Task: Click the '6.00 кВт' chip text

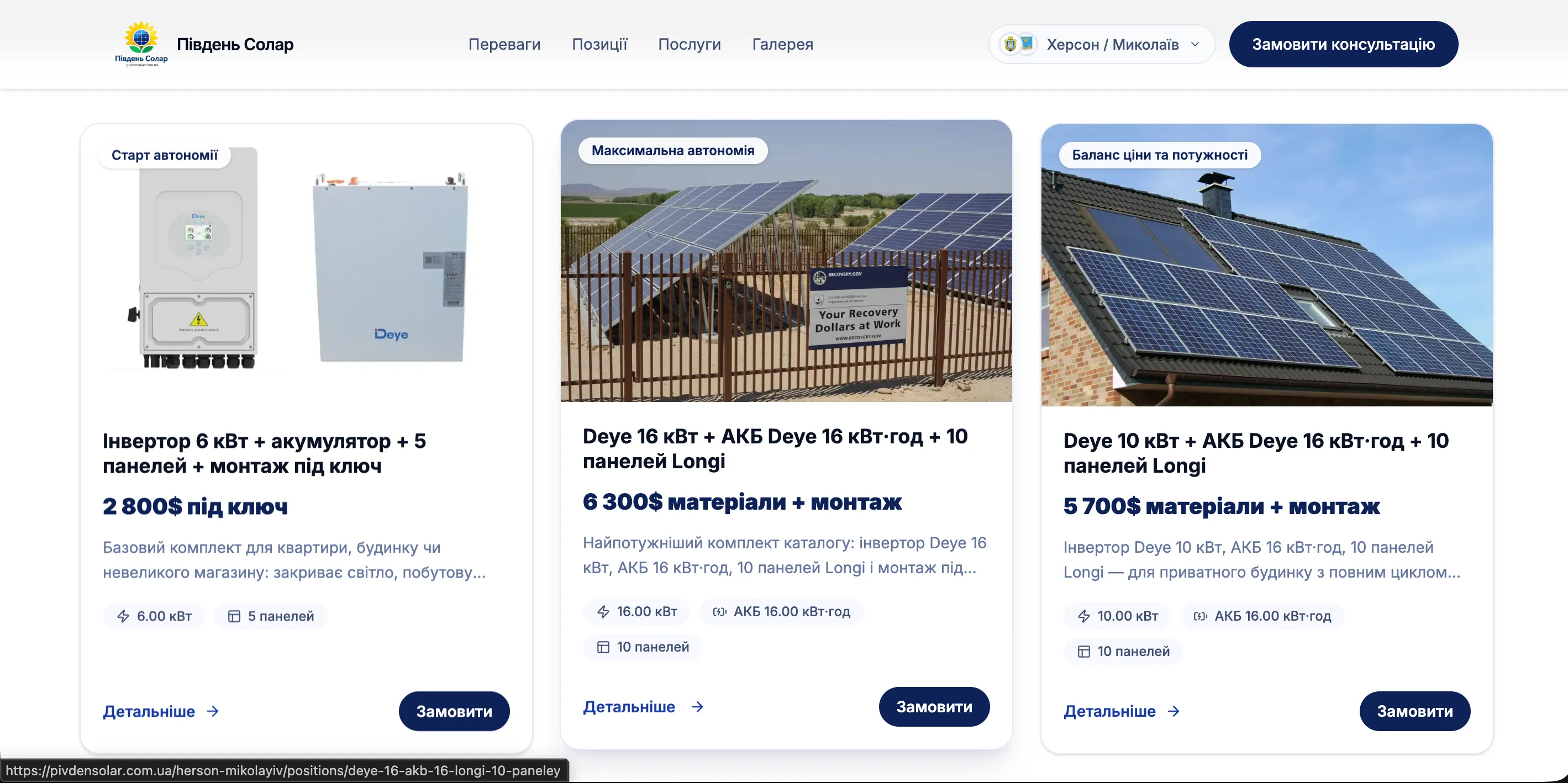Action: click(x=164, y=616)
